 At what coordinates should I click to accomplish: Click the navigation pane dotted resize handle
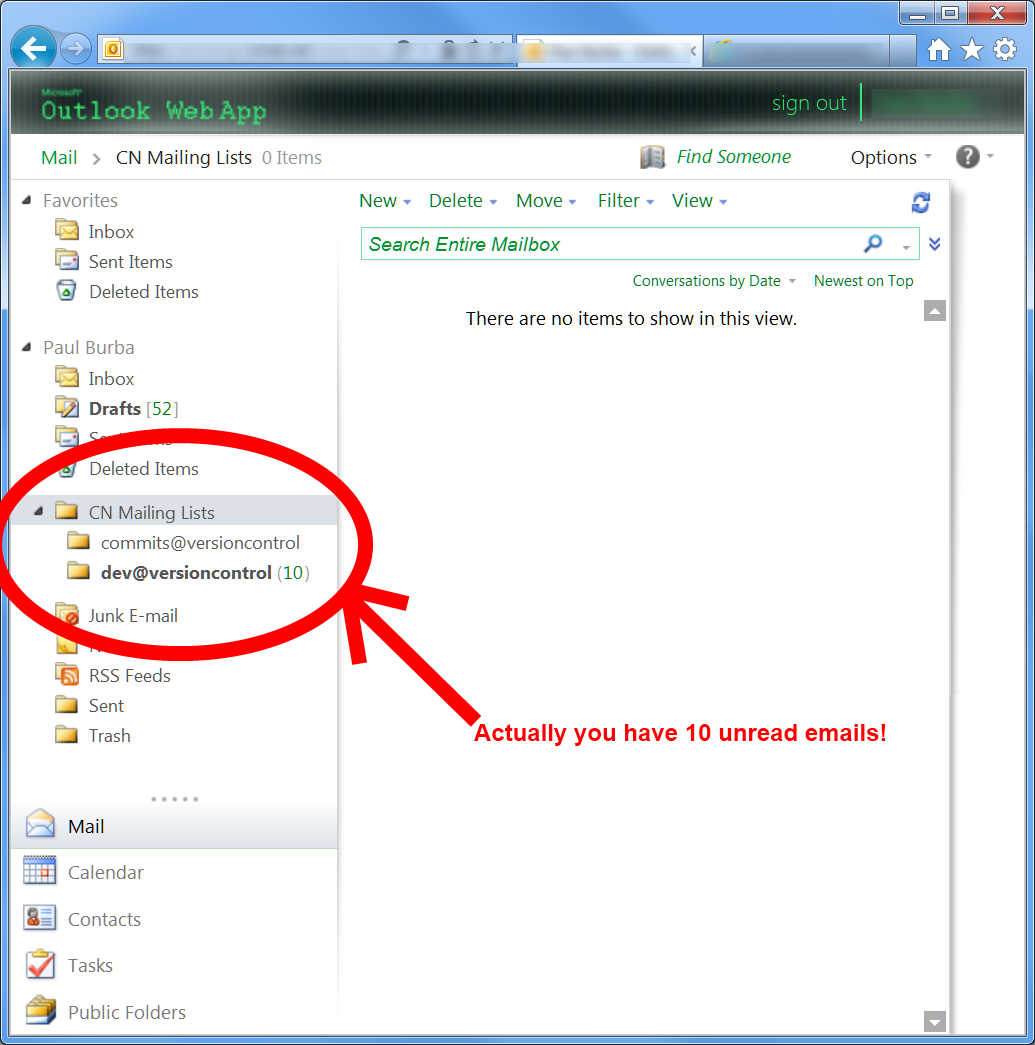click(x=174, y=798)
